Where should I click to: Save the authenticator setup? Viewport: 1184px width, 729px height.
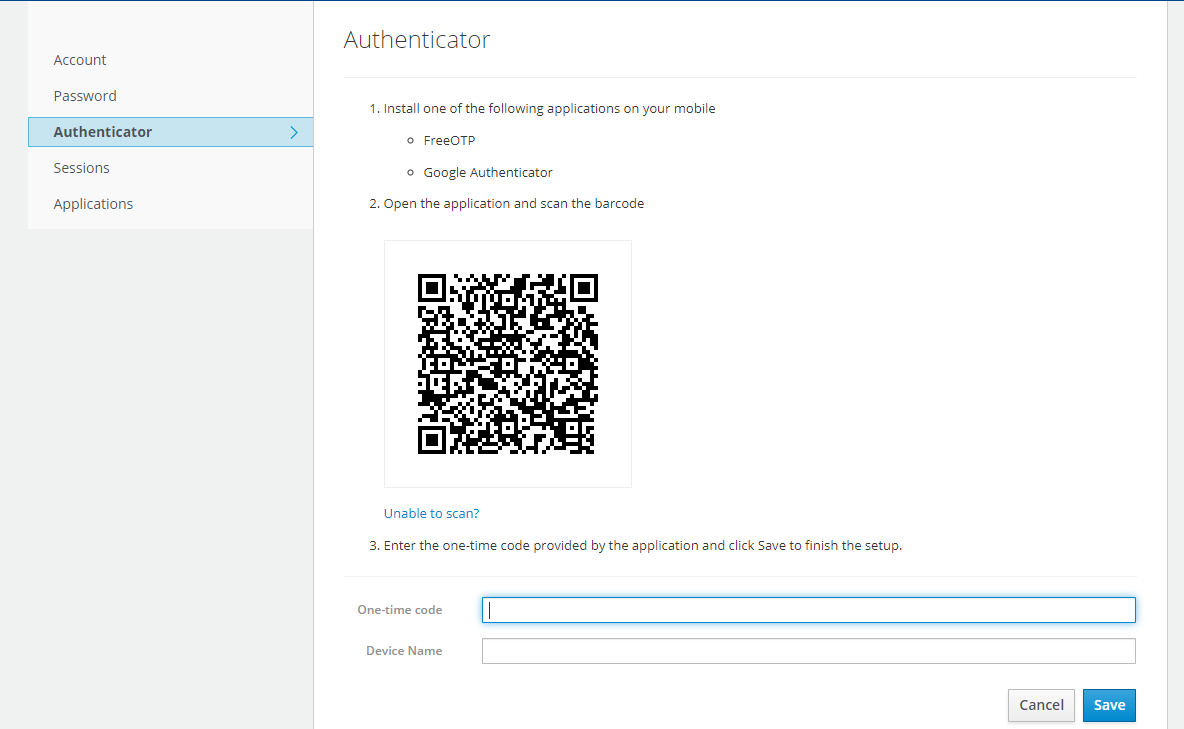1109,705
